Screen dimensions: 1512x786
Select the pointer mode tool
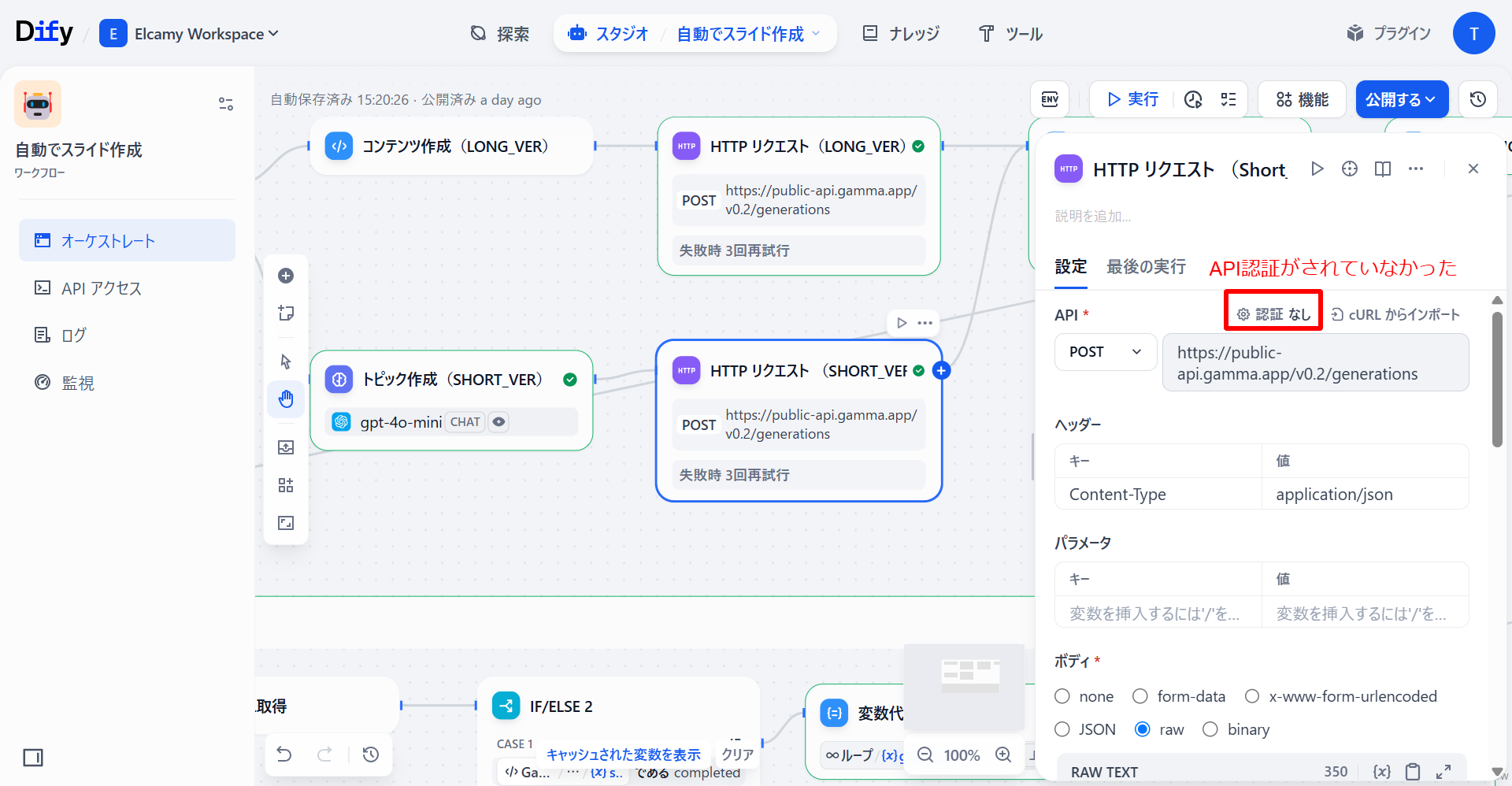click(286, 361)
